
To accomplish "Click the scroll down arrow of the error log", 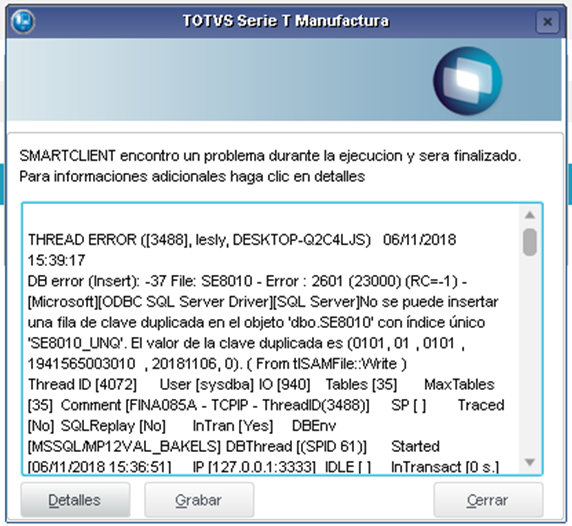I will pyautogui.click(x=530, y=462).
